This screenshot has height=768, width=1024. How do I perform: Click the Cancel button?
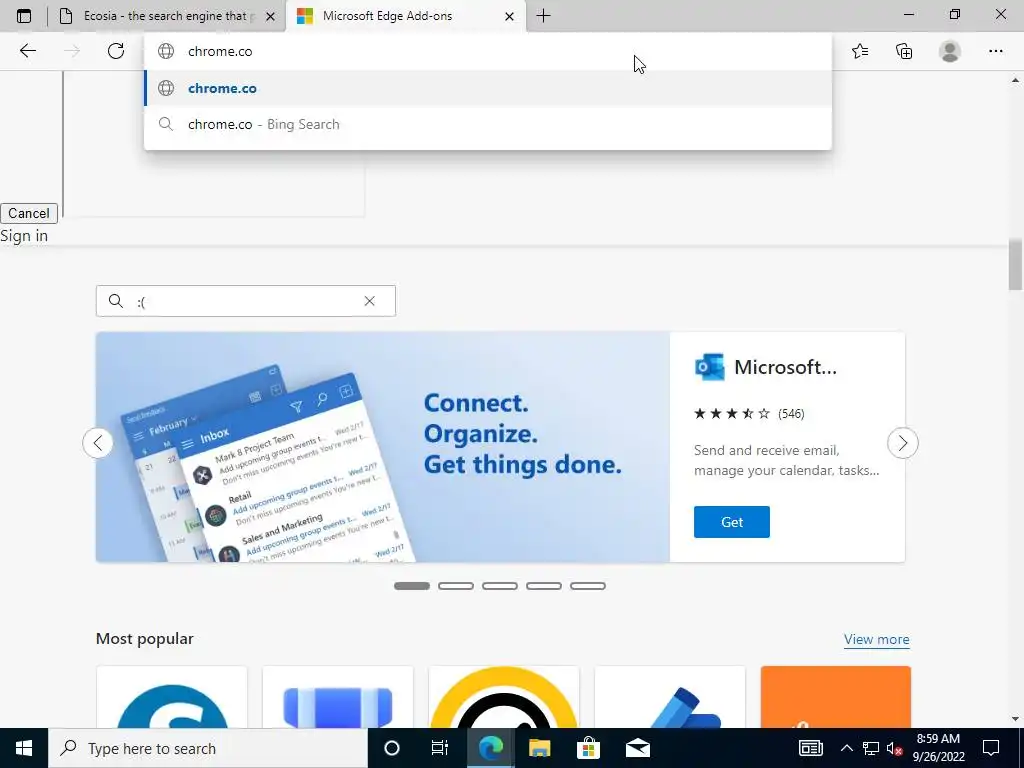point(29,214)
